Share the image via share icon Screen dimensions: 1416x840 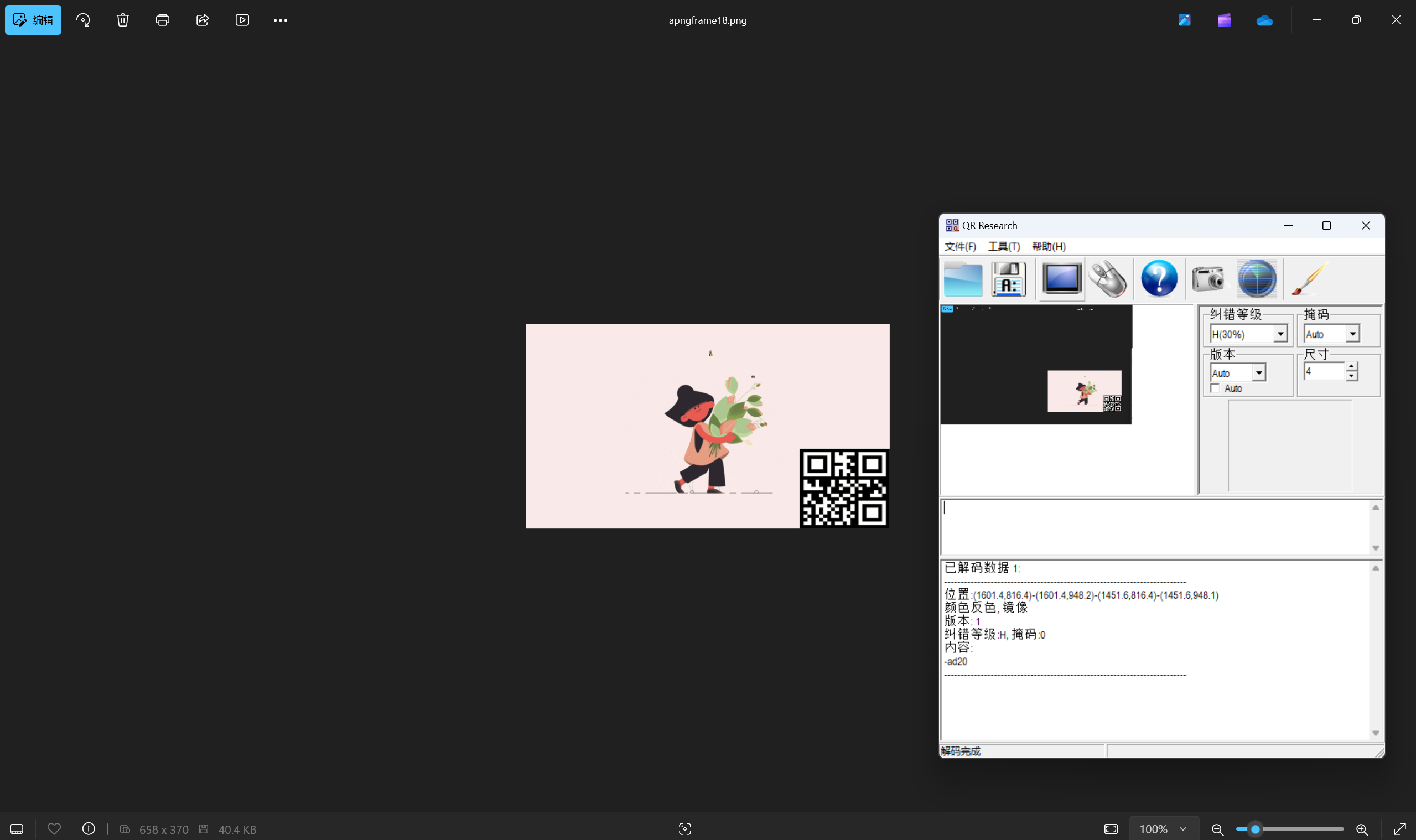[203, 20]
